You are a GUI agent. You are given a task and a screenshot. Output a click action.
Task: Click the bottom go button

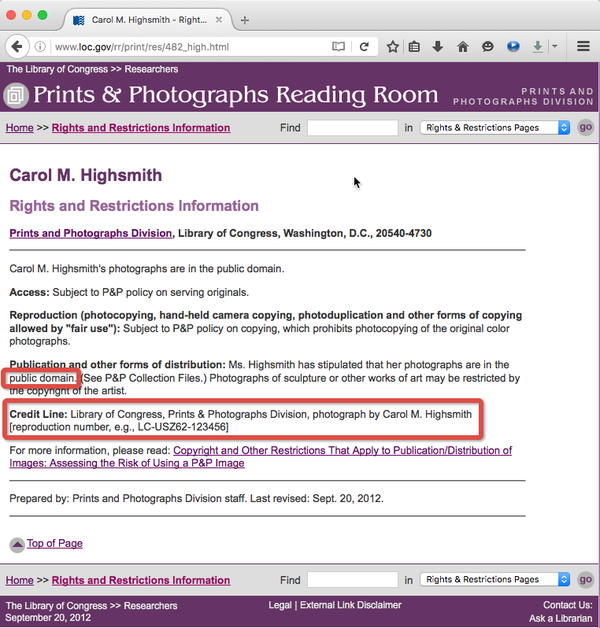585,580
